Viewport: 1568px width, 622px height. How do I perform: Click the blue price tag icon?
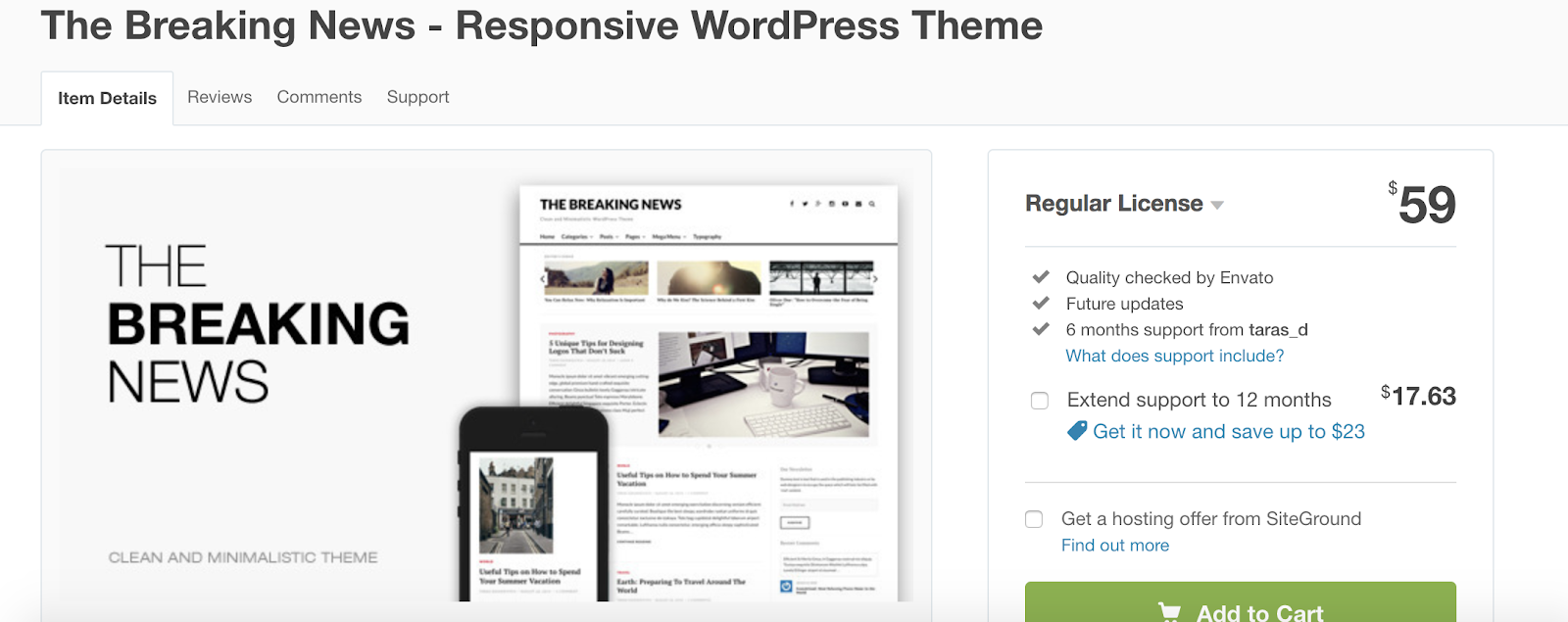click(1077, 431)
